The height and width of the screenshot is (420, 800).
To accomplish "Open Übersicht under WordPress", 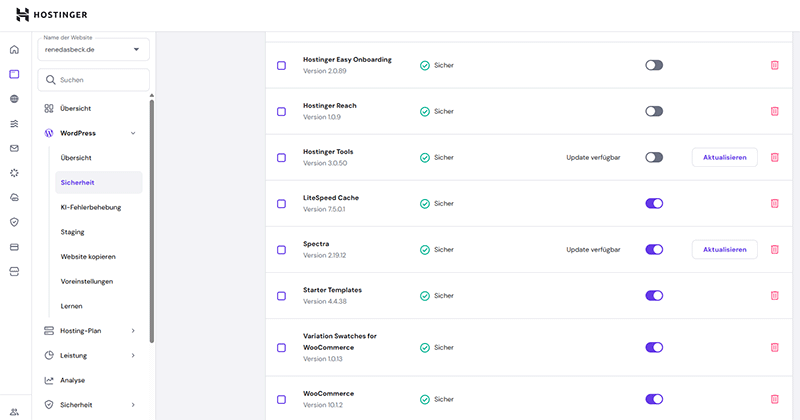I will click(x=76, y=158).
